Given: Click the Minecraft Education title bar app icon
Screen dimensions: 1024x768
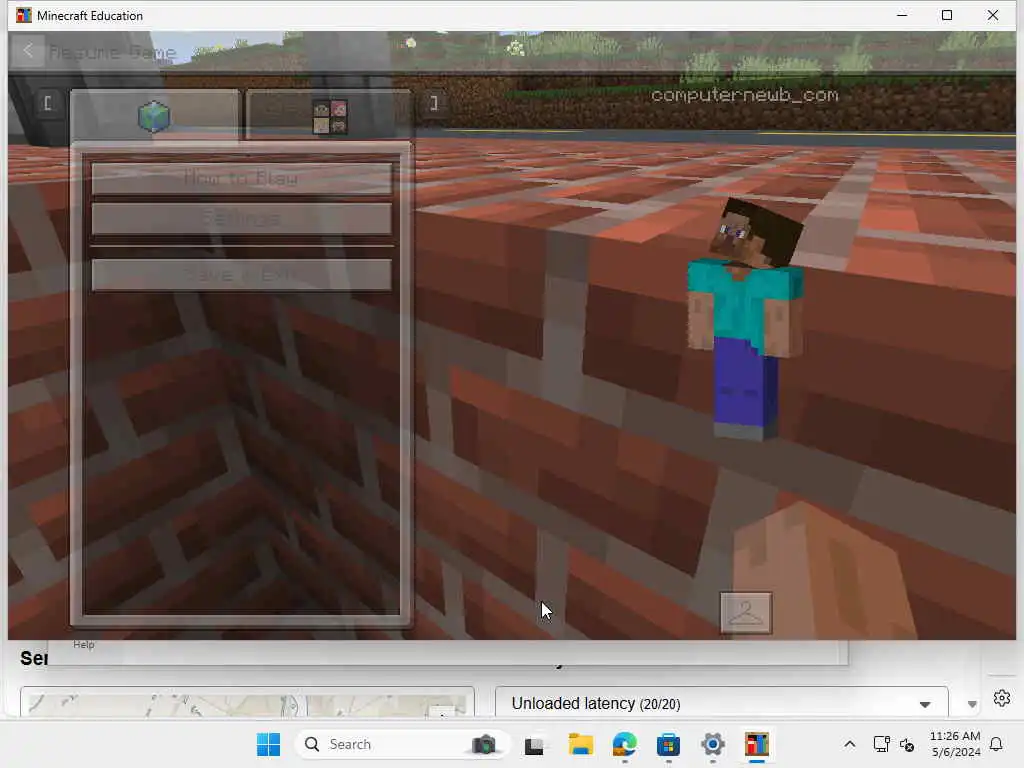Looking at the screenshot, I should (x=24, y=15).
